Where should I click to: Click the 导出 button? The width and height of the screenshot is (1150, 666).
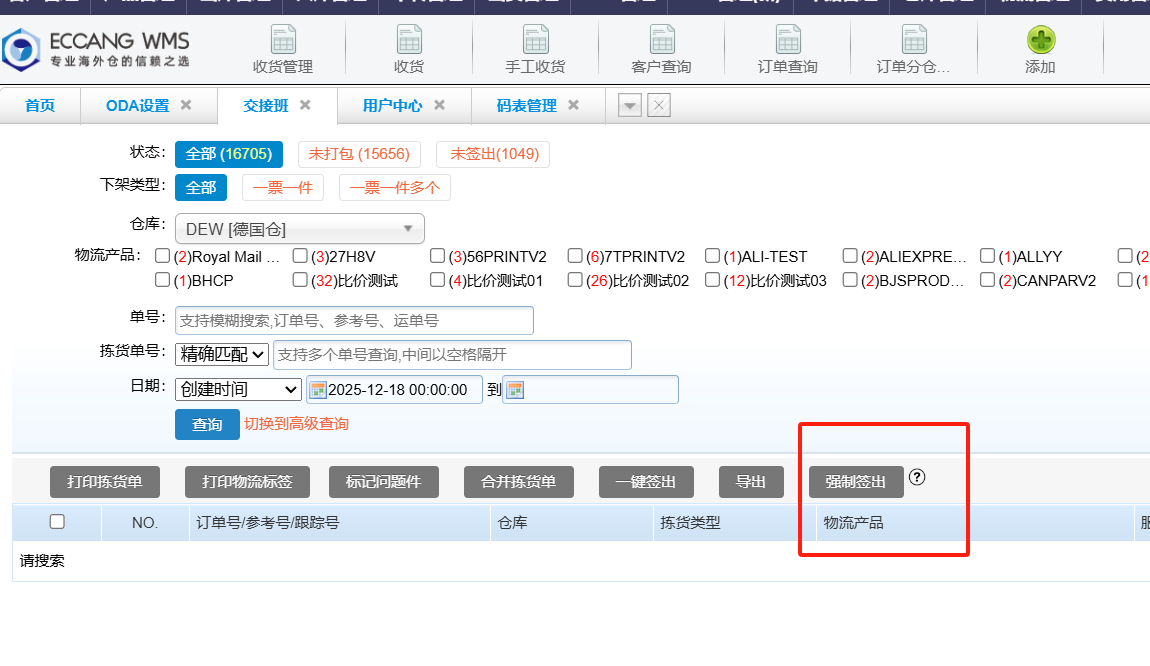751,482
